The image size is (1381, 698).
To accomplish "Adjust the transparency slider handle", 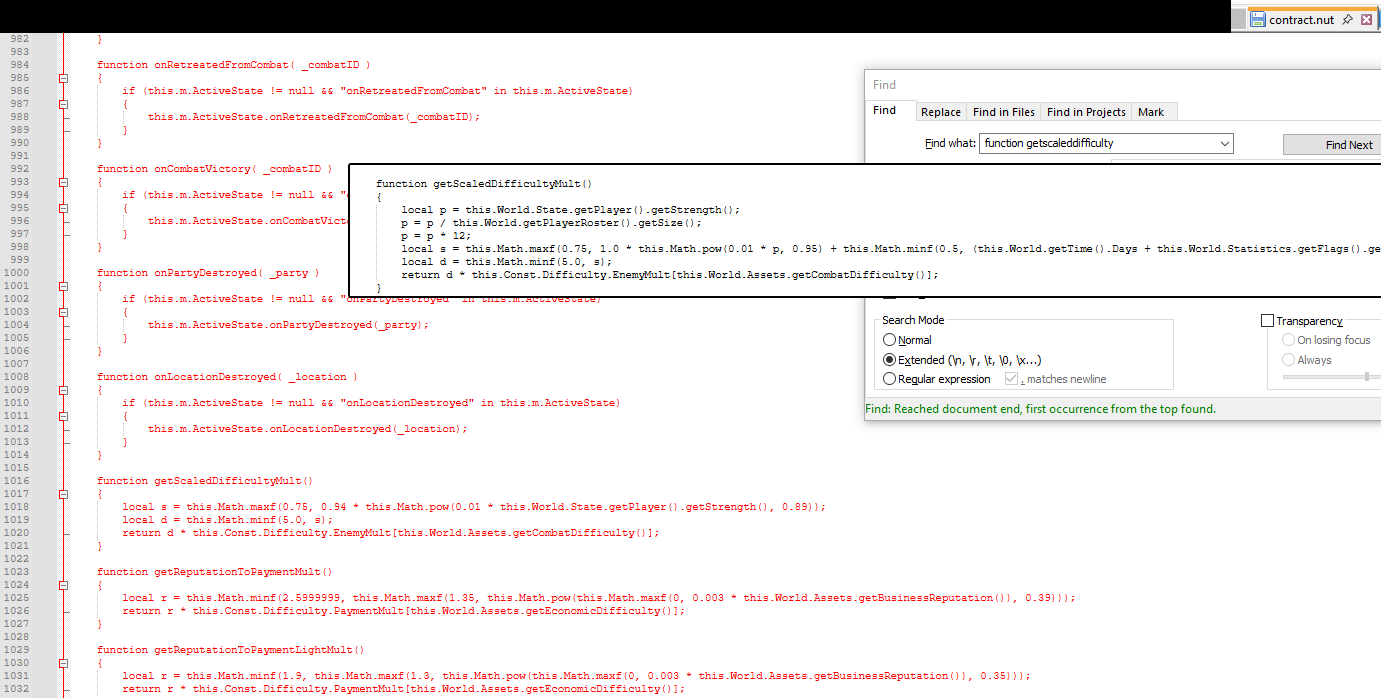I will [1367, 377].
